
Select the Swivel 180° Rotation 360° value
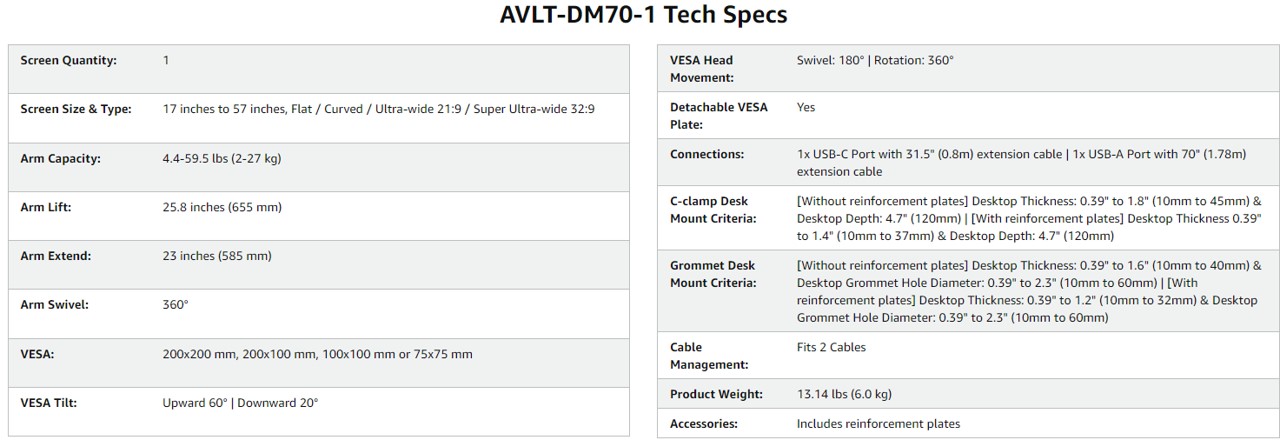coord(875,60)
